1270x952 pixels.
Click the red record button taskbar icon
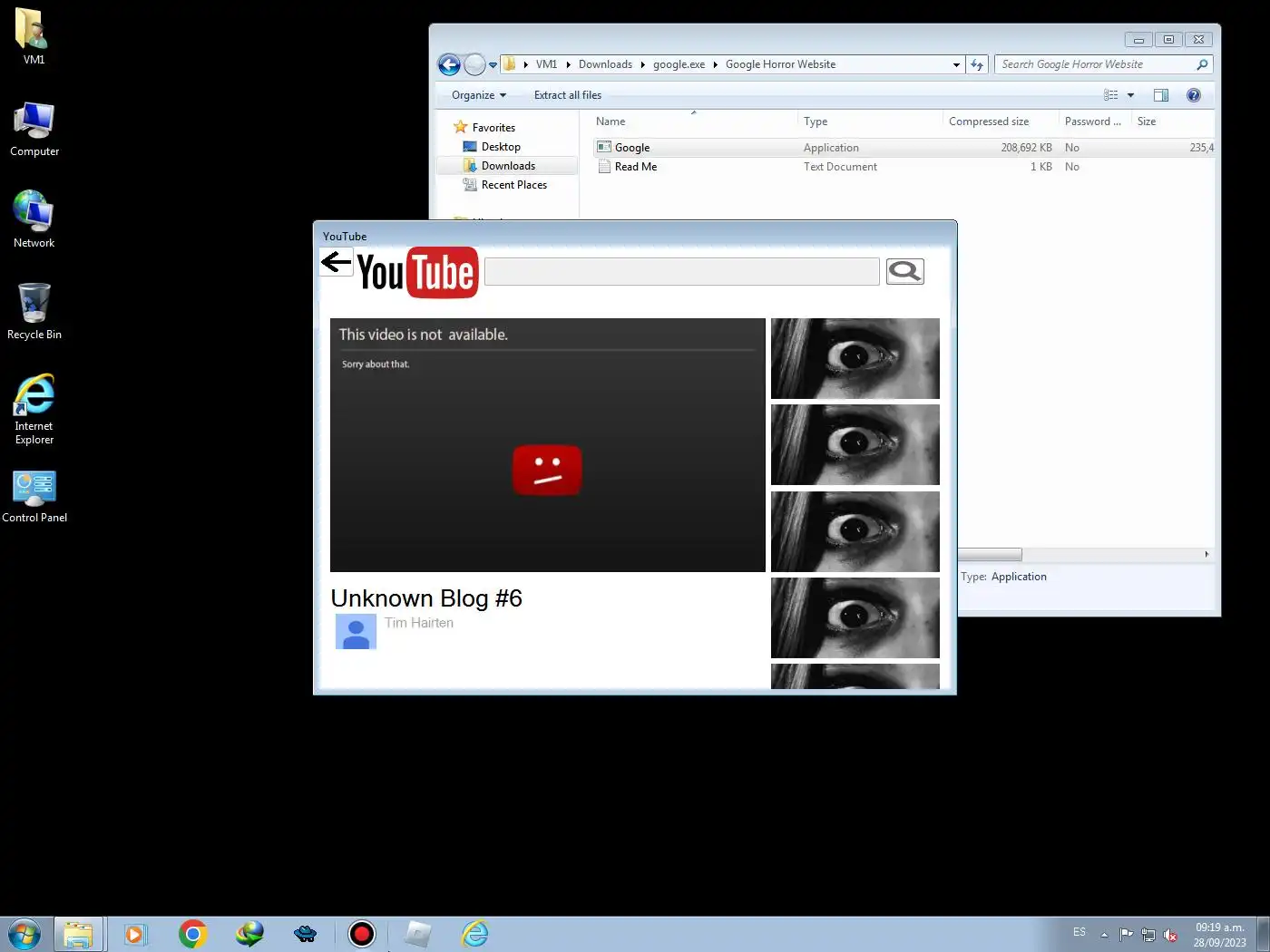click(362, 934)
